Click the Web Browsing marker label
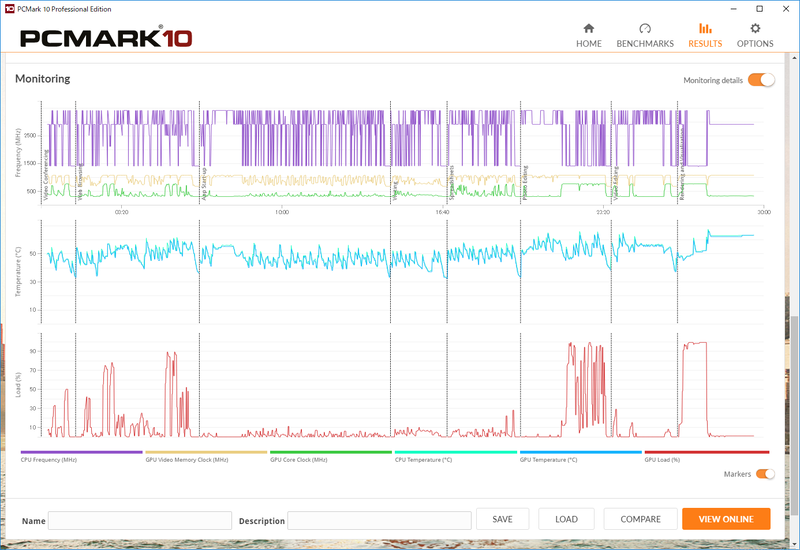The height and width of the screenshot is (550, 800). [80, 181]
